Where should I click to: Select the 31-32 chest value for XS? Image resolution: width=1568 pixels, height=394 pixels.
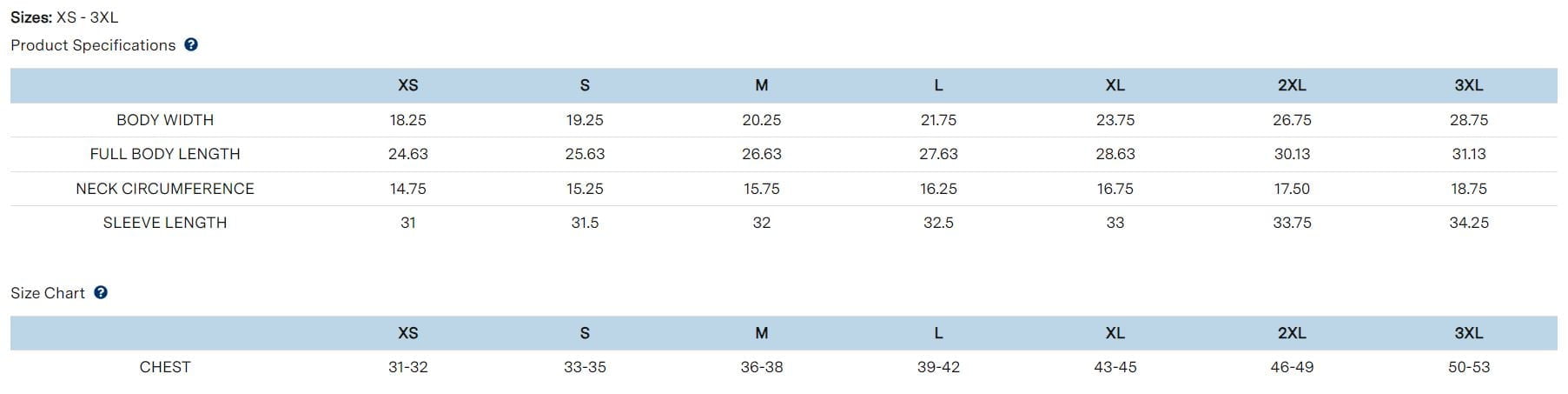coord(407,367)
